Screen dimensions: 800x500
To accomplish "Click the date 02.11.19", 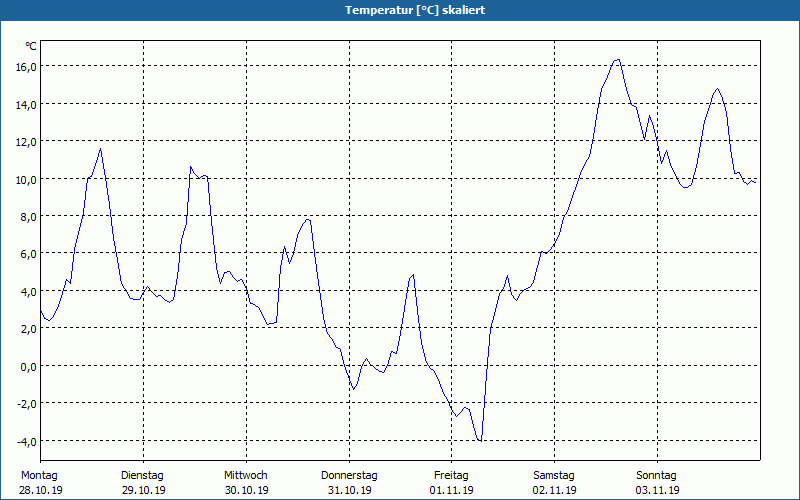I will [555, 490].
